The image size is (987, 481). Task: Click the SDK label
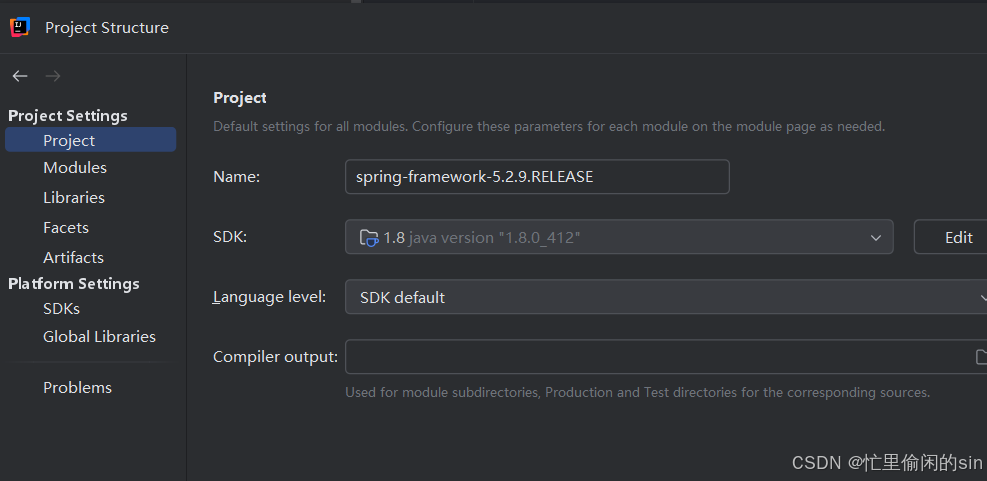(x=230, y=237)
